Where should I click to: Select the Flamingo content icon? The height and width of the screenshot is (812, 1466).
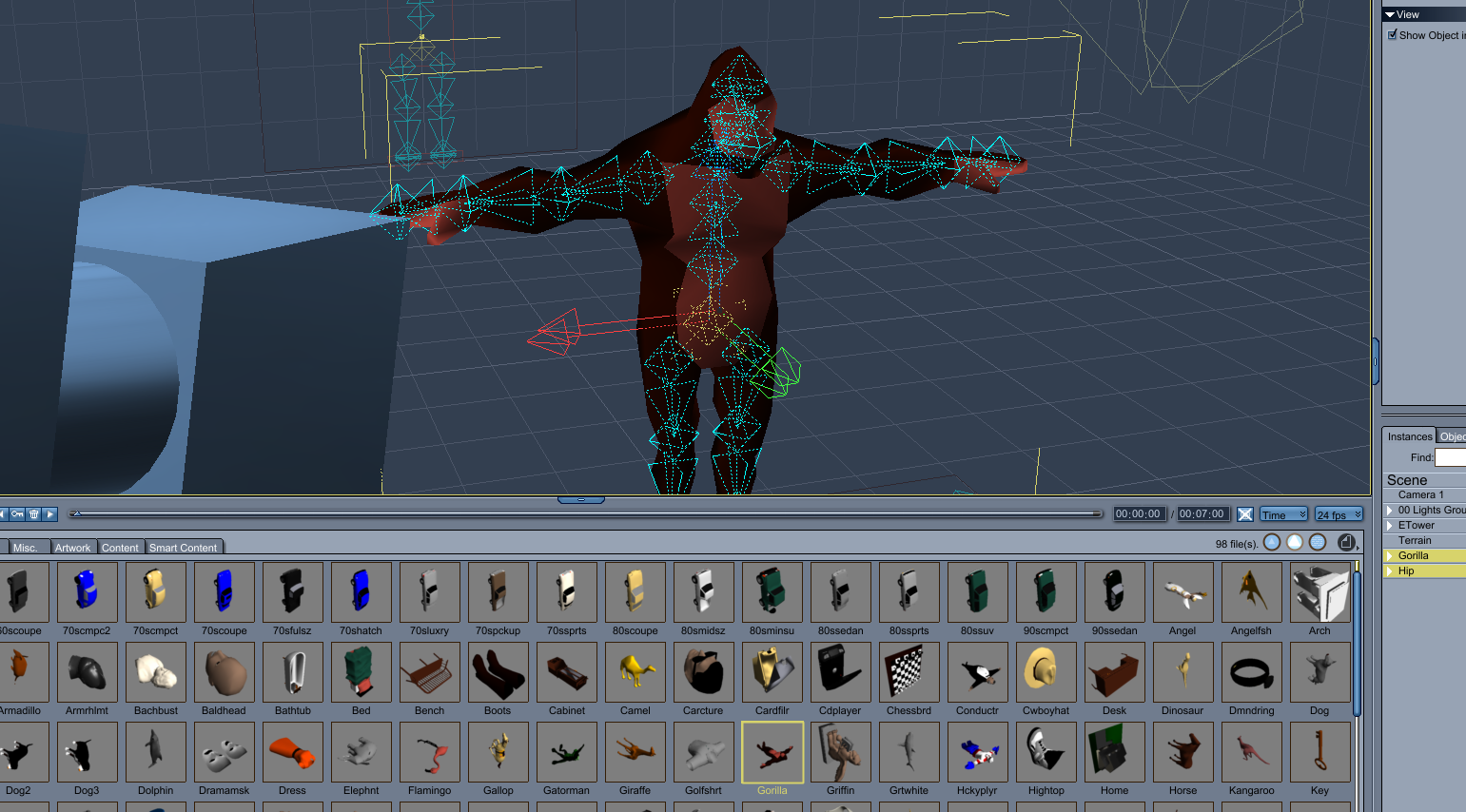pos(429,752)
